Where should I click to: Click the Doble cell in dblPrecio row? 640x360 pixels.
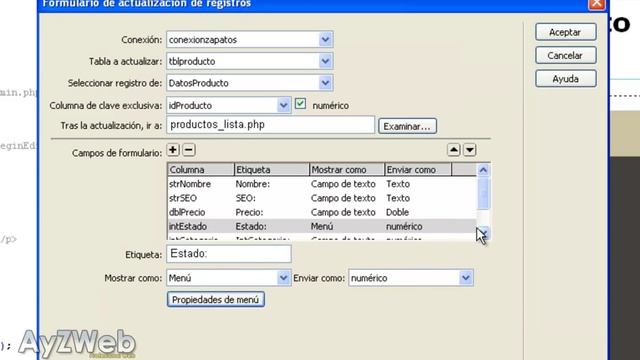coord(398,212)
